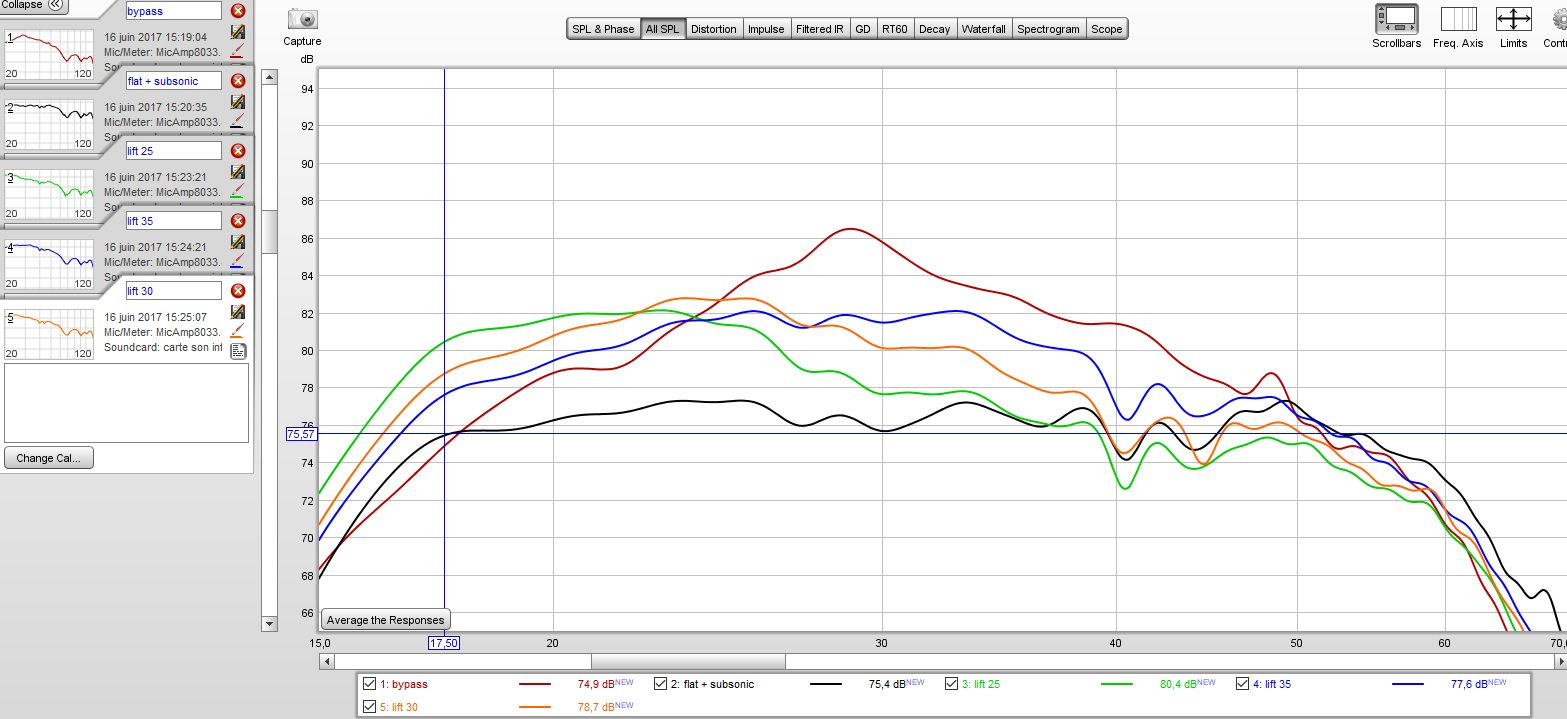Click the graph horizontal scrollbar thumb
The width and height of the screenshot is (1567, 719).
click(688, 661)
